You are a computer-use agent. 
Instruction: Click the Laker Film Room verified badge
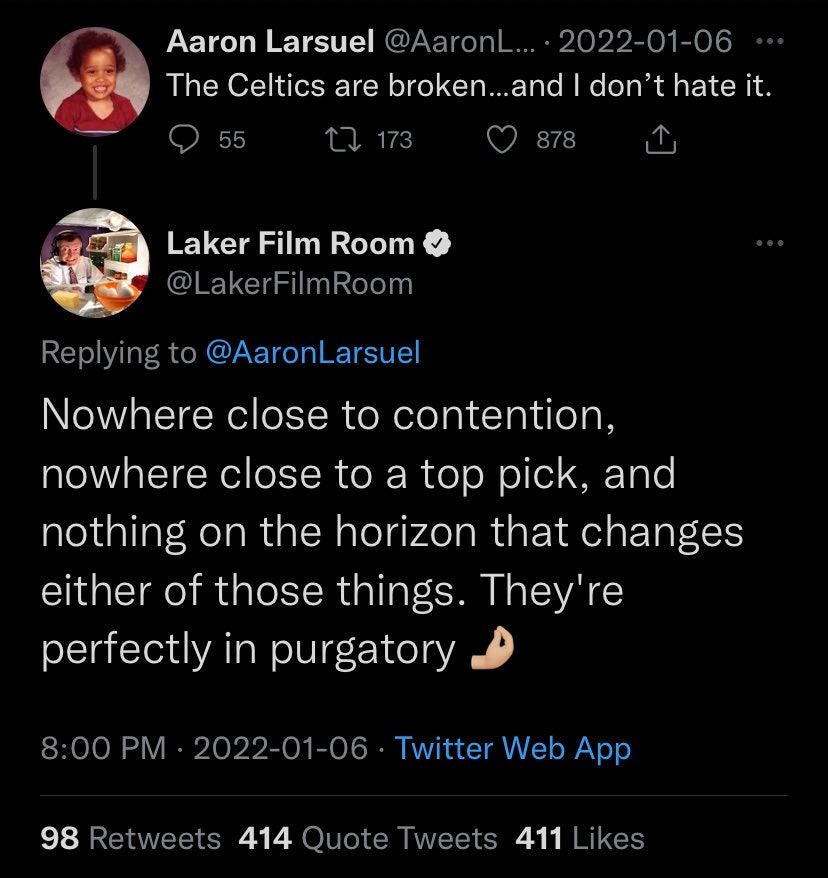(437, 242)
